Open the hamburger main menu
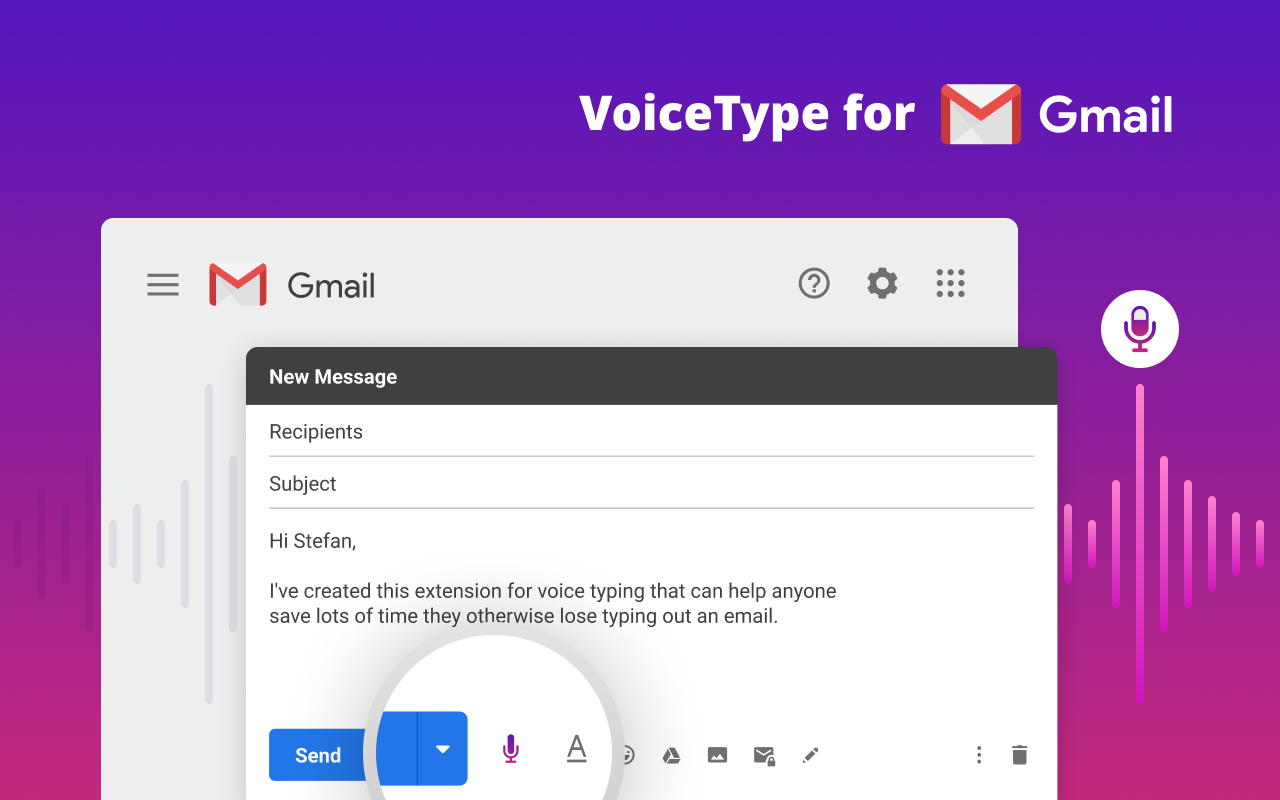Image resolution: width=1280 pixels, height=800 pixels. pos(163,285)
